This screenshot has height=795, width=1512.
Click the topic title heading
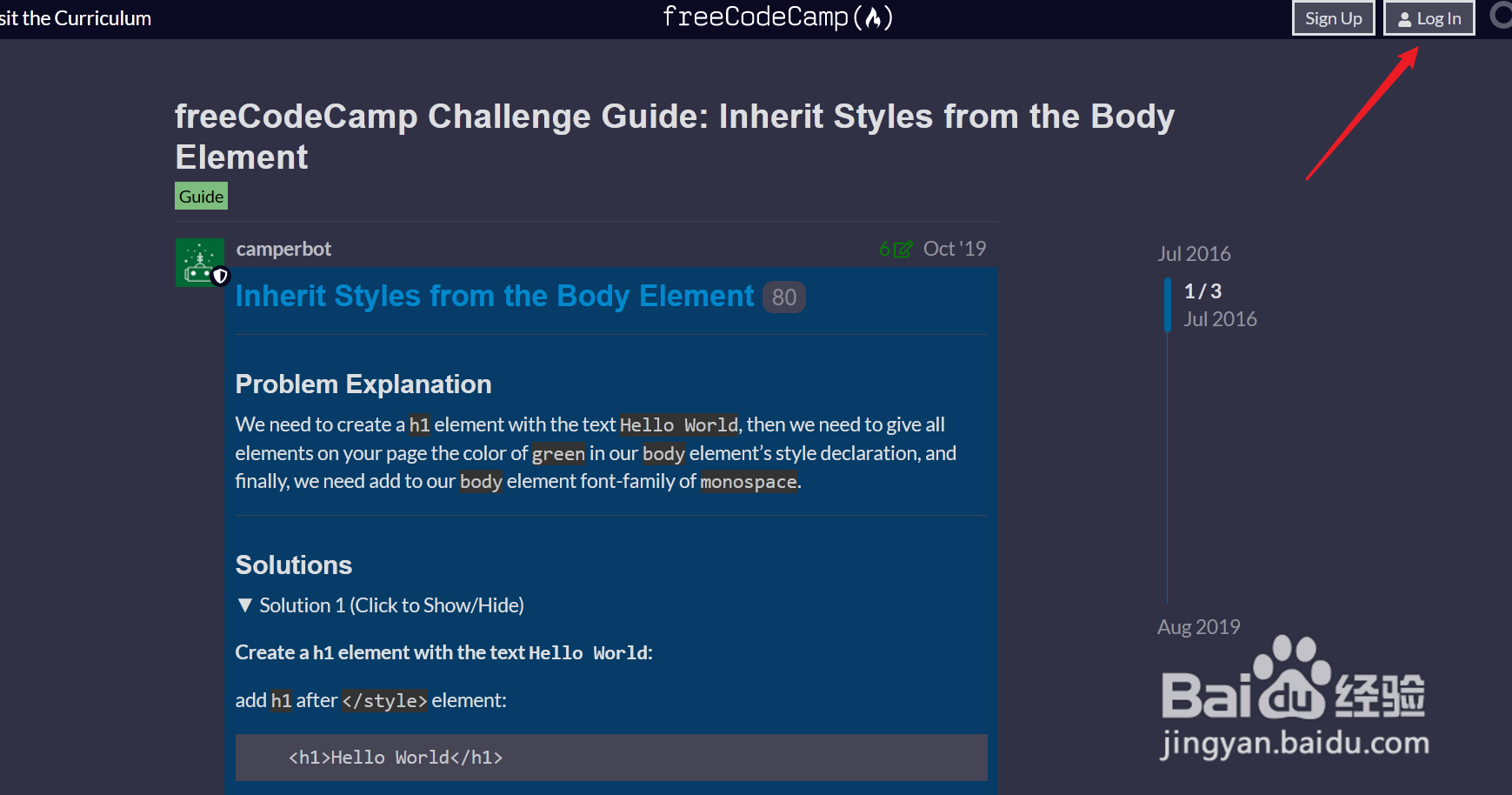pyautogui.click(x=675, y=137)
